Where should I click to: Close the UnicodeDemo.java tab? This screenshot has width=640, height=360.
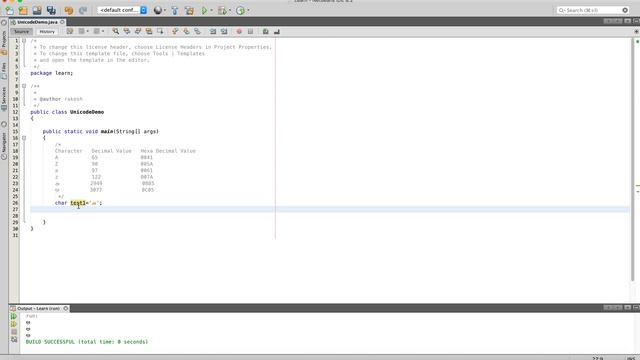(62, 22)
